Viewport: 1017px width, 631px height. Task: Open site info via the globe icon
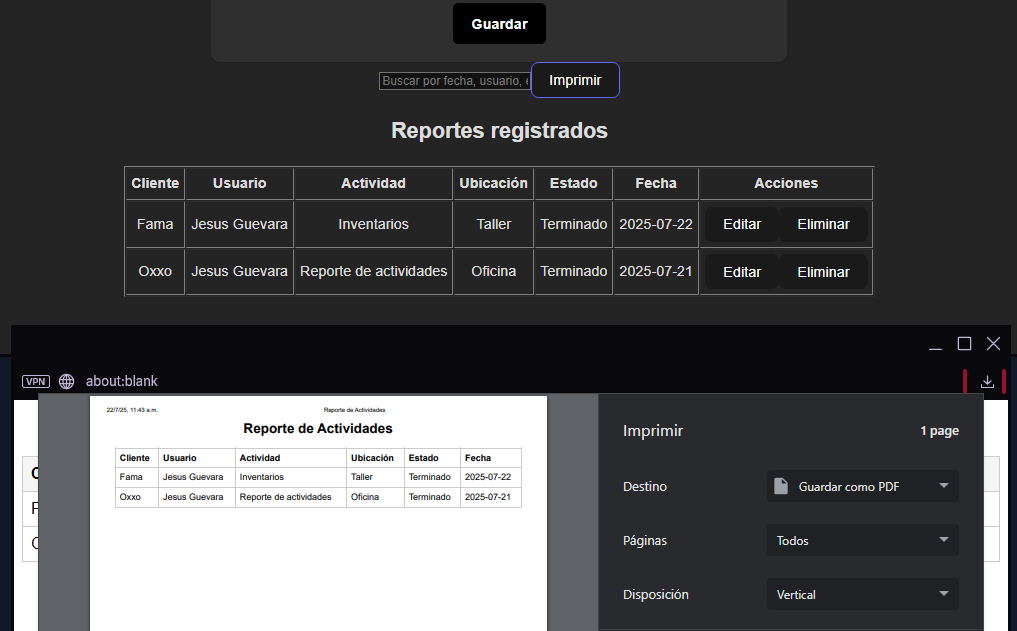point(65,381)
